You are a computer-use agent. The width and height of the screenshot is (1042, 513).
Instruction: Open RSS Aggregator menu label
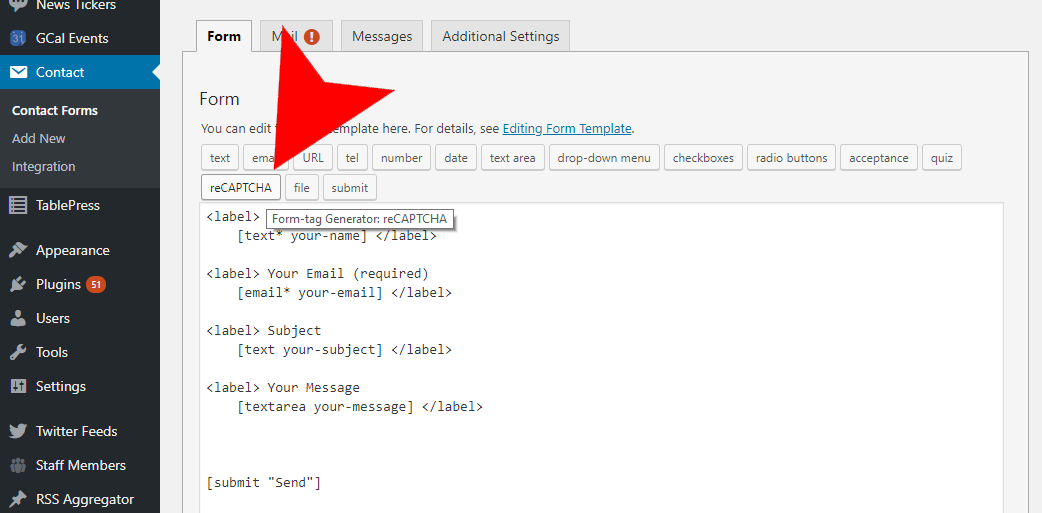[x=84, y=499]
